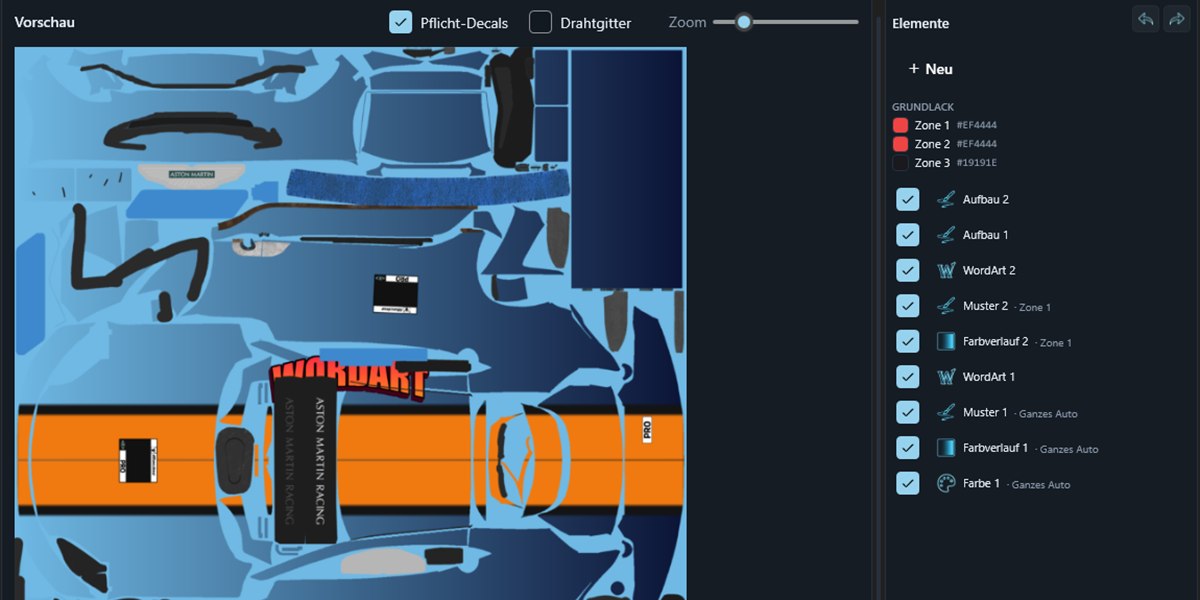Uncheck visibility of Aufbau 1

(907, 235)
